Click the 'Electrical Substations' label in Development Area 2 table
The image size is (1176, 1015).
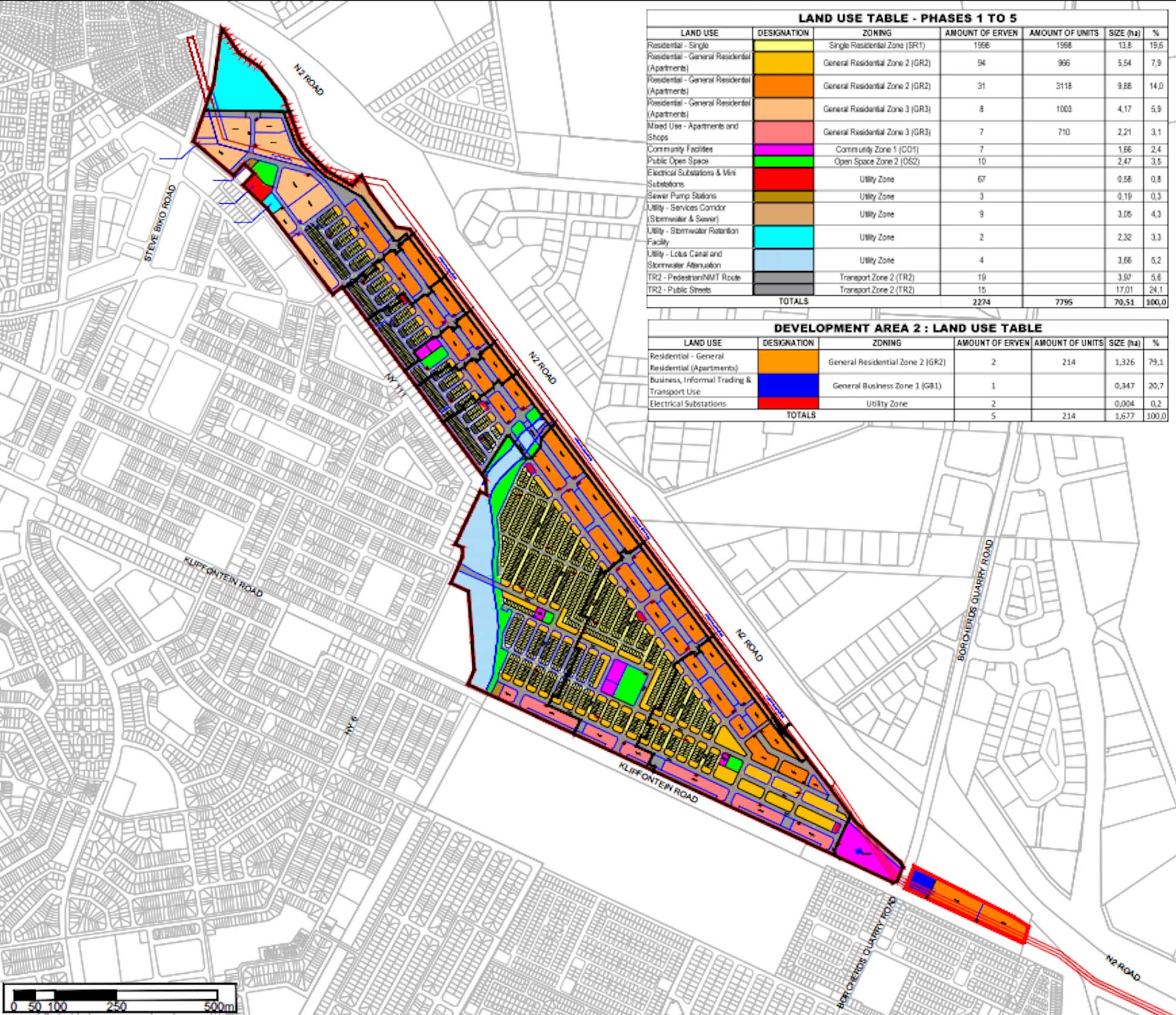pyautogui.click(x=688, y=403)
